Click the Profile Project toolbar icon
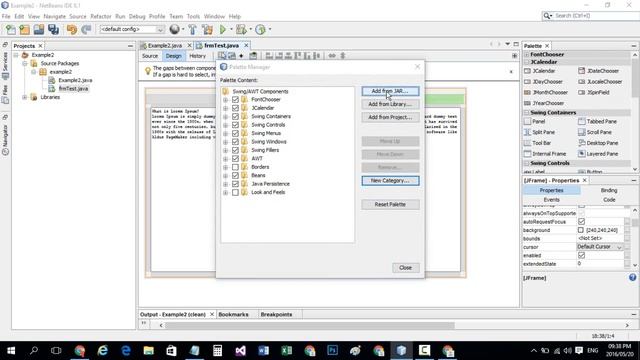The width and height of the screenshot is (640, 360). 260,29
